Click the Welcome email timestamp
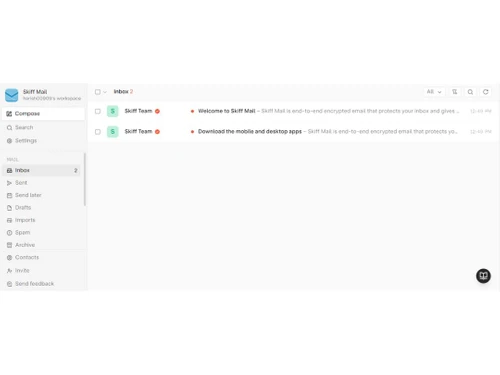 tap(481, 111)
